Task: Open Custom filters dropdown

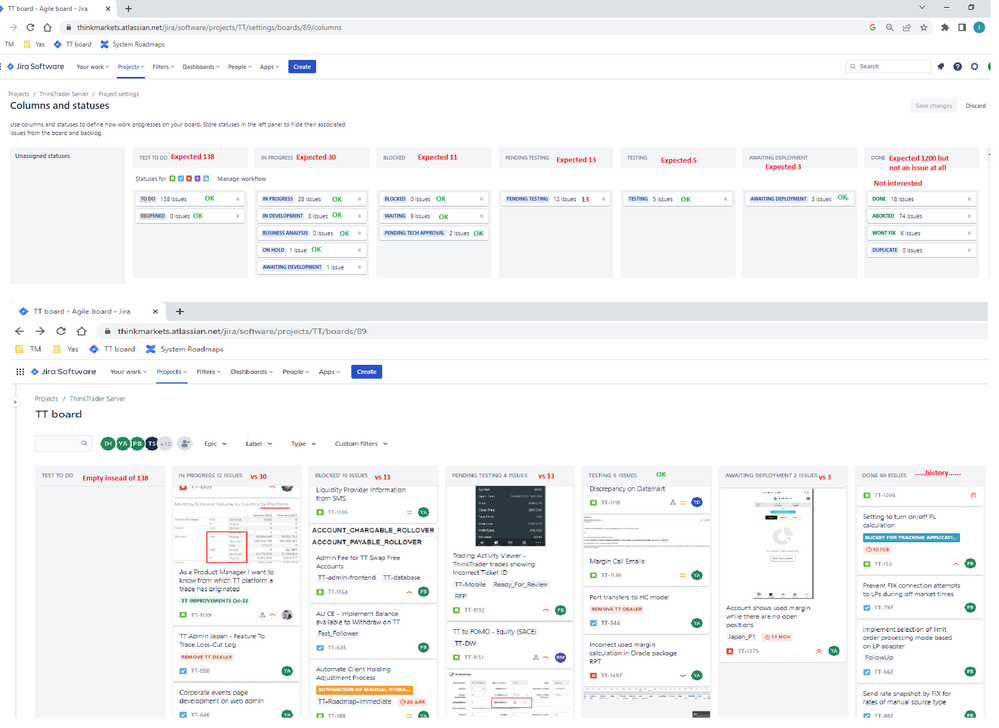Action: pos(361,444)
